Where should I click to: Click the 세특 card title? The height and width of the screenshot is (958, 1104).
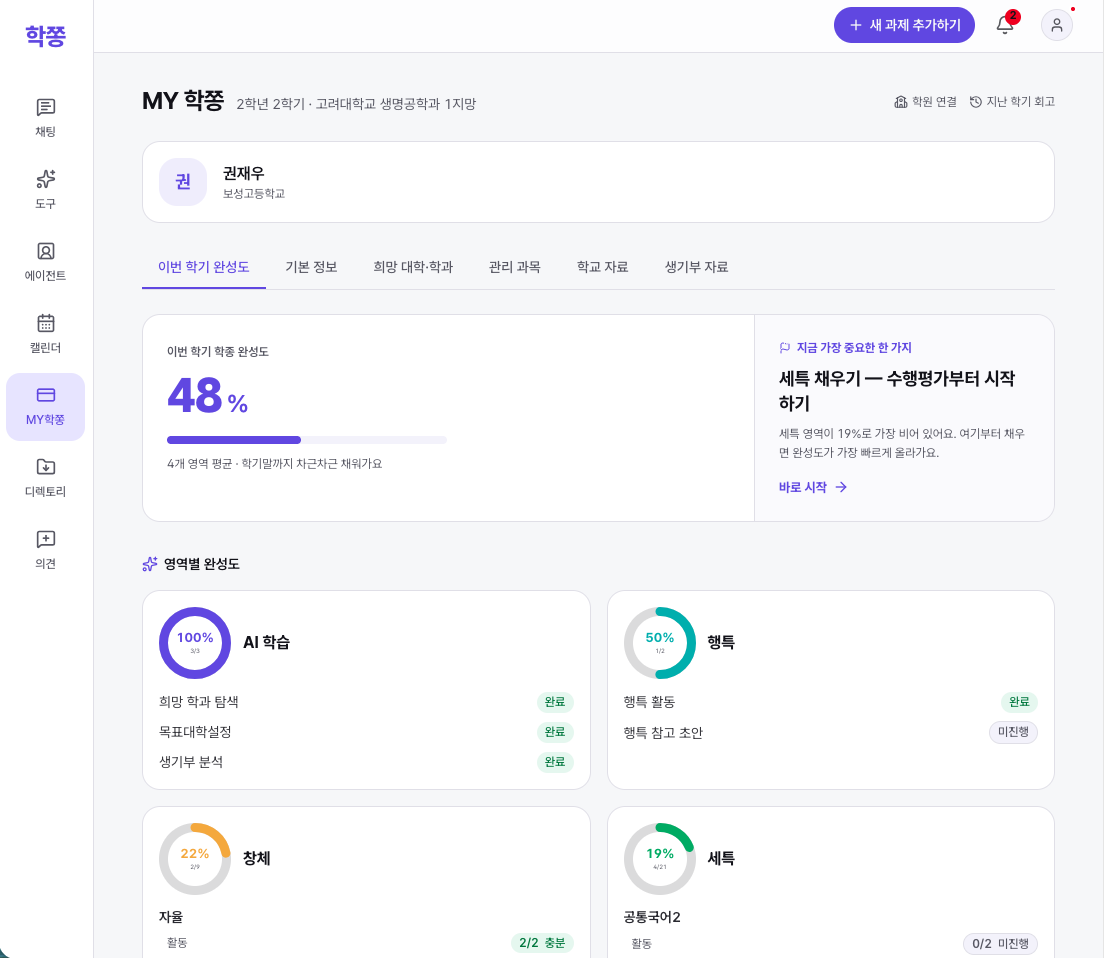click(x=721, y=859)
